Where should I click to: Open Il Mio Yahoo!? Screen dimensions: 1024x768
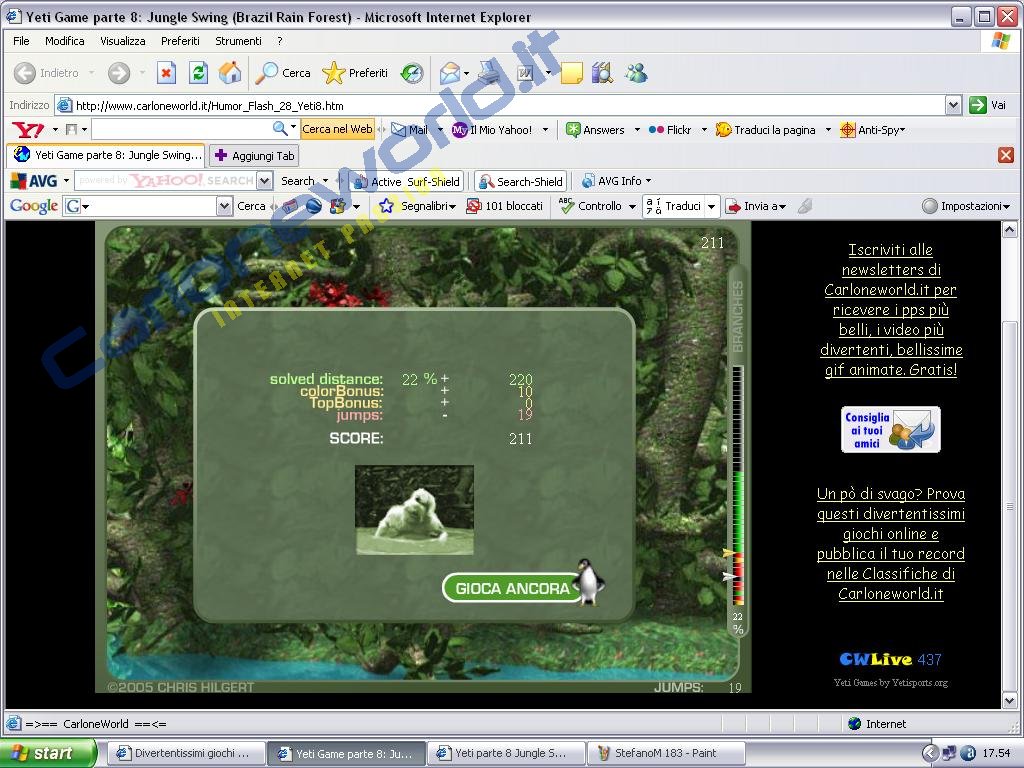point(492,130)
